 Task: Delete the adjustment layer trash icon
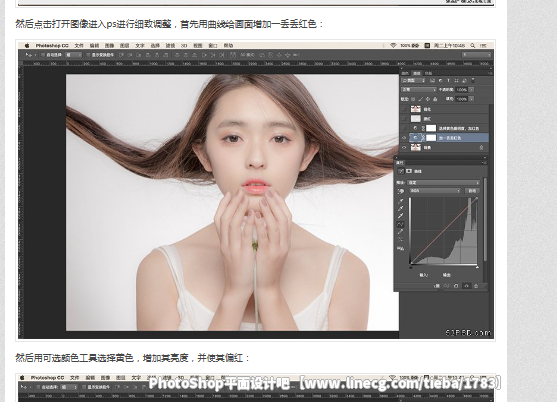476,286
